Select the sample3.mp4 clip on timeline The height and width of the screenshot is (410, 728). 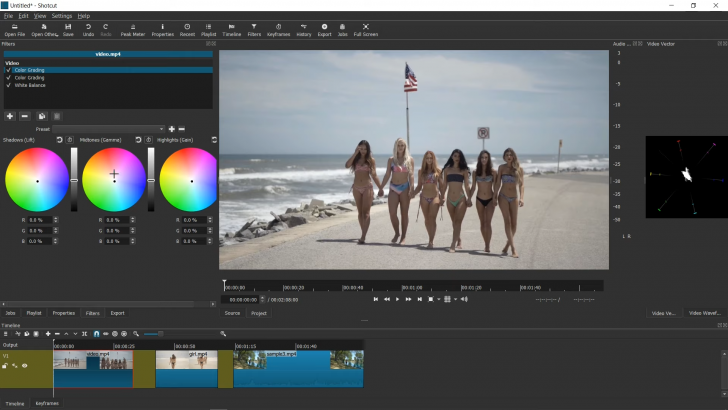298,370
